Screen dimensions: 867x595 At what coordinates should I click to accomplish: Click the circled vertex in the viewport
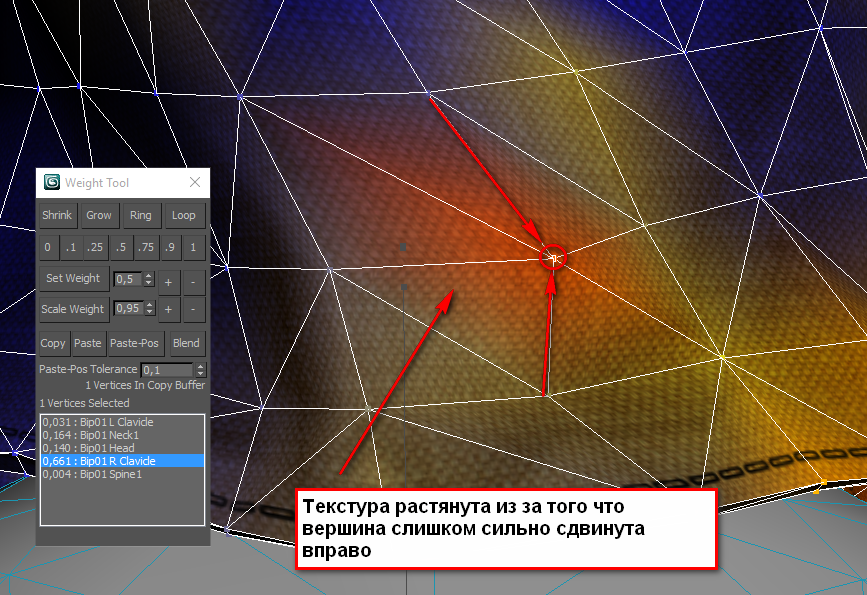tap(551, 257)
